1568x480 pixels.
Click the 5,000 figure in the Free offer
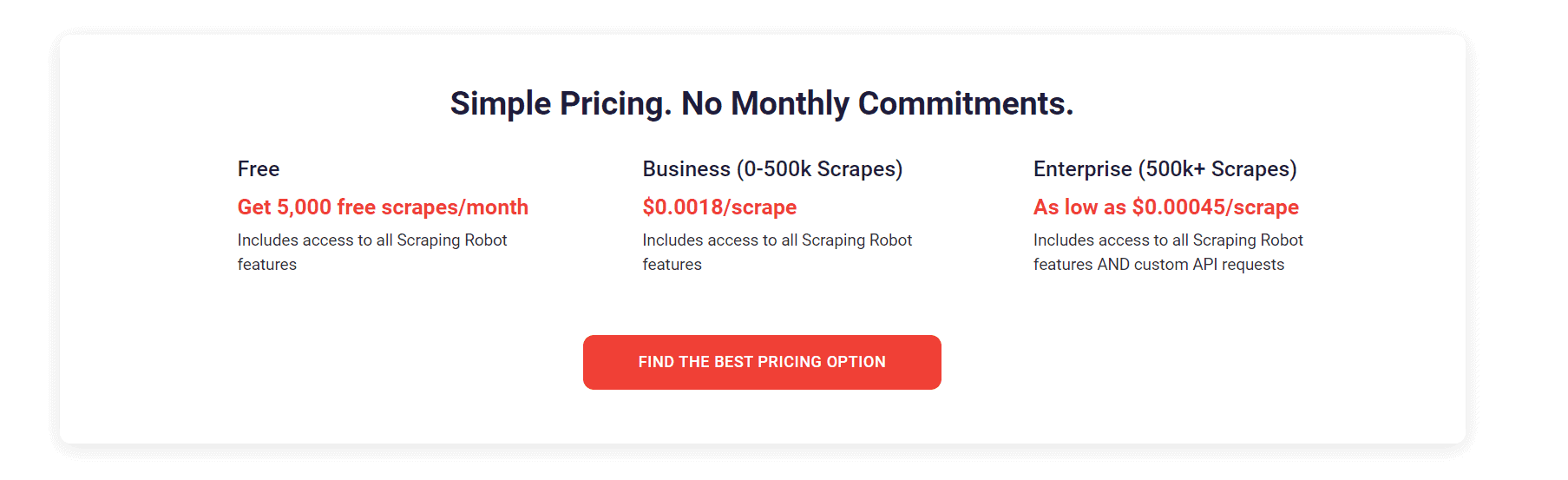pos(304,207)
